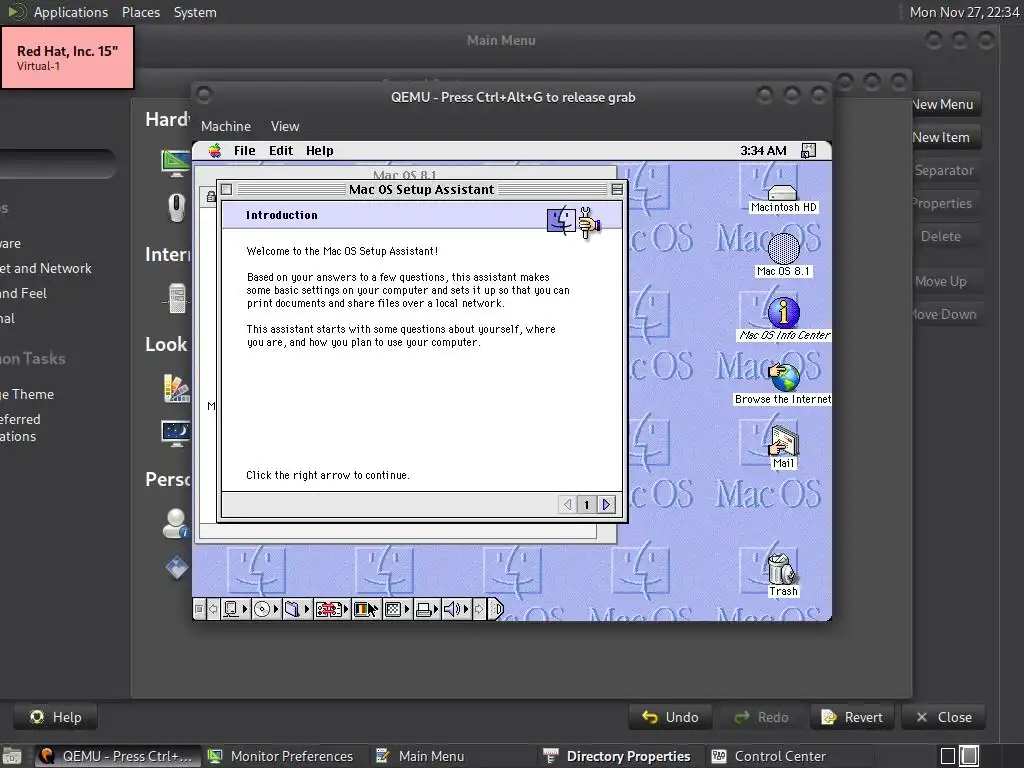Open the System menu in top panel
The image size is (1024, 768).
pos(195,12)
